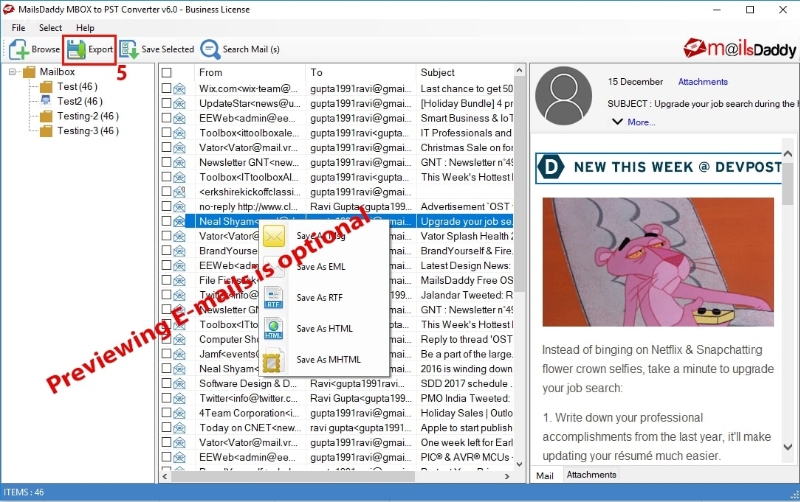The width and height of the screenshot is (800, 502).
Task: Check the Wix.com email checkbox
Action: pos(167,89)
